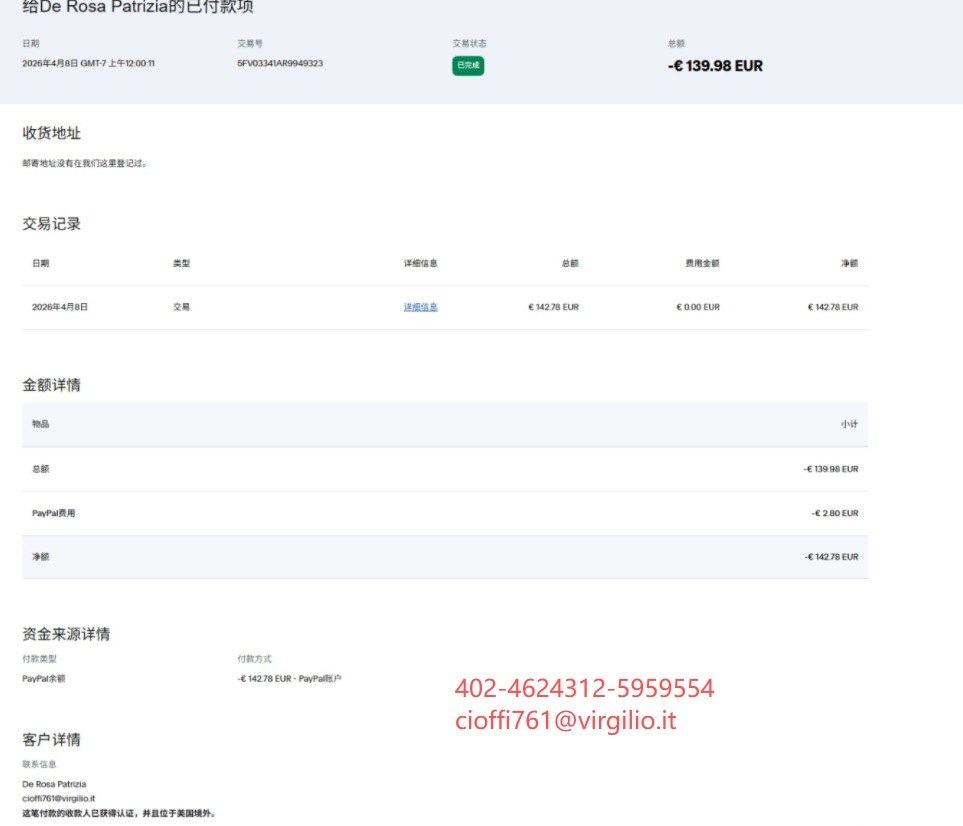Click the 费用金额 column header
963x826 pixels.
[701, 263]
